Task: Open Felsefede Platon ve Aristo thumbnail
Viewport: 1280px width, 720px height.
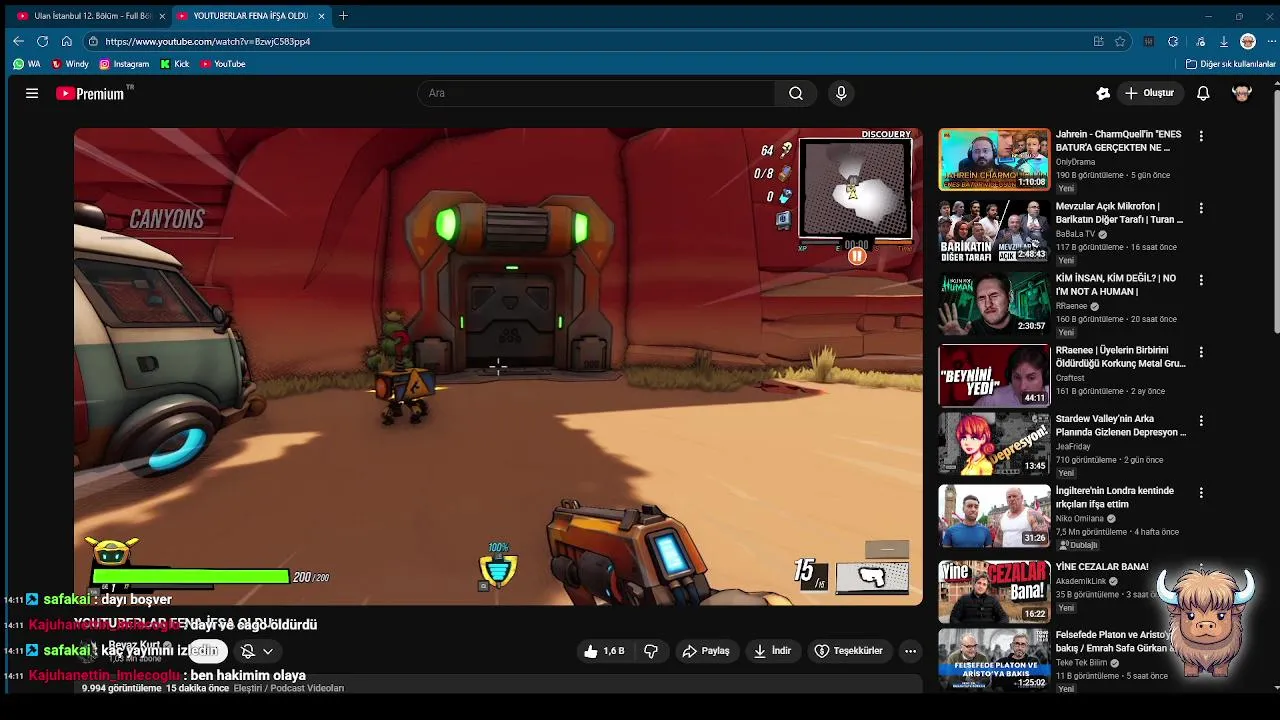Action: point(994,659)
